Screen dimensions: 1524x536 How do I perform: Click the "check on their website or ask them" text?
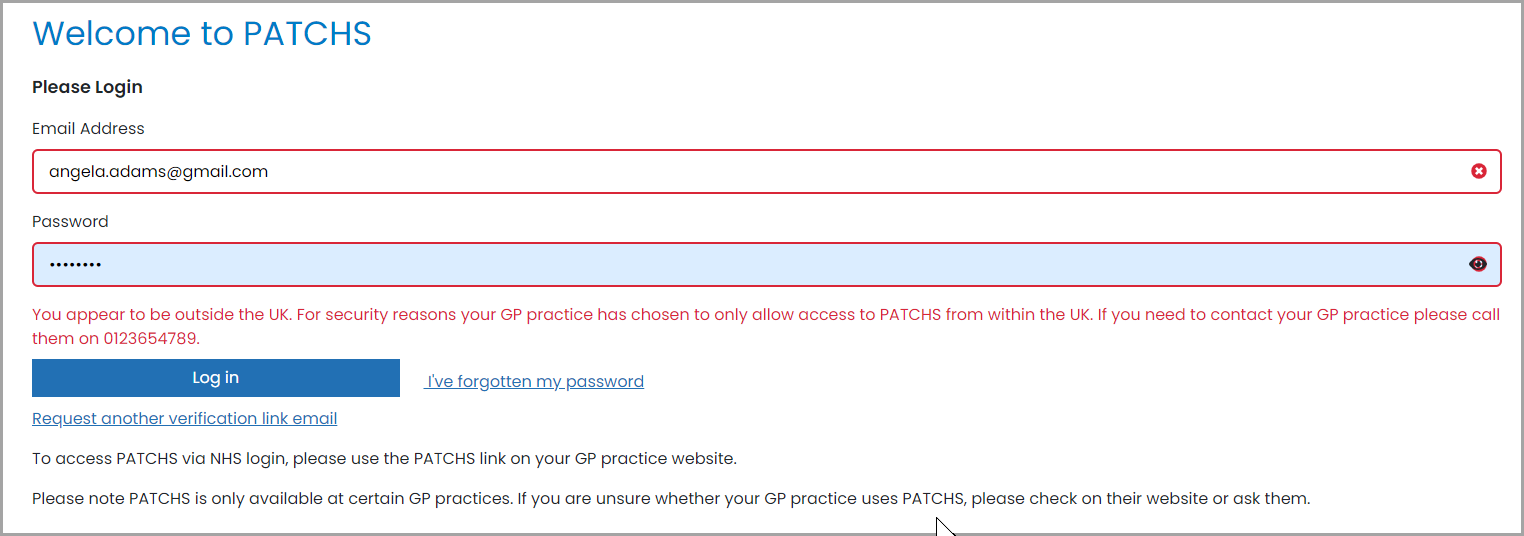pos(1140,497)
